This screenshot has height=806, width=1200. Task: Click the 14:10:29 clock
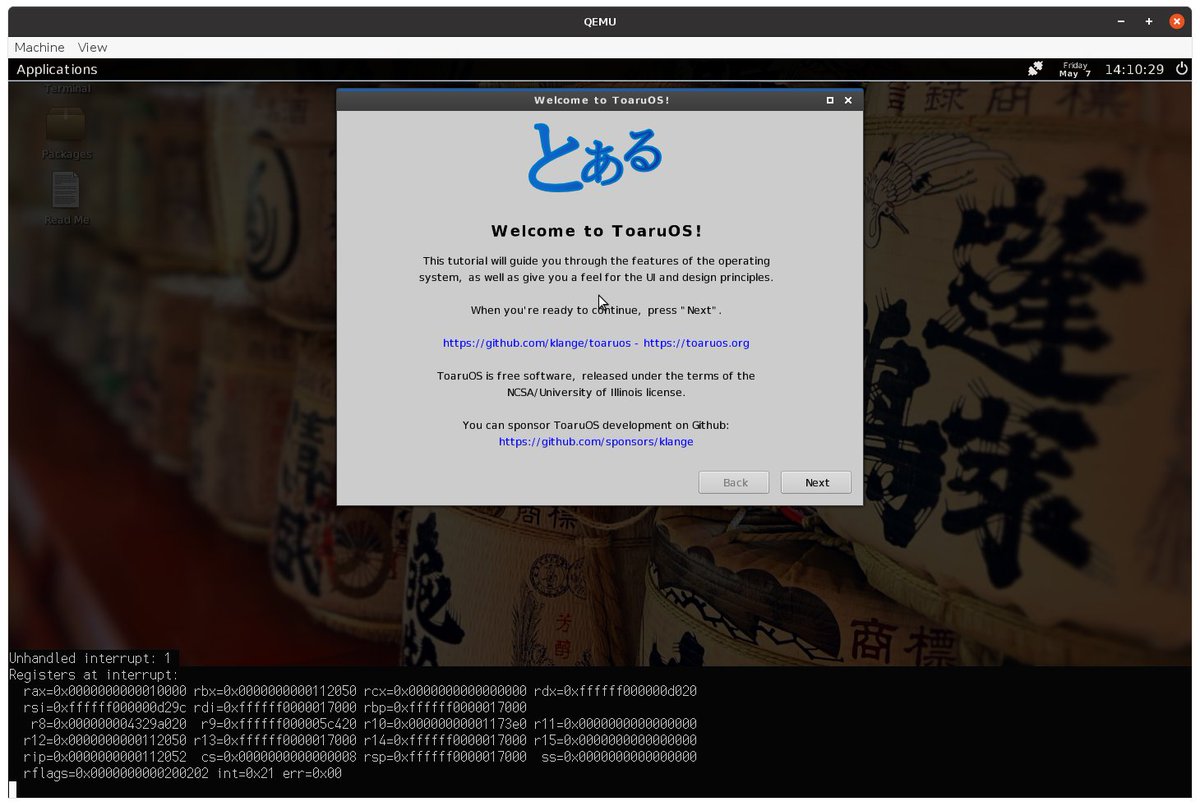tap(1134, 69)
